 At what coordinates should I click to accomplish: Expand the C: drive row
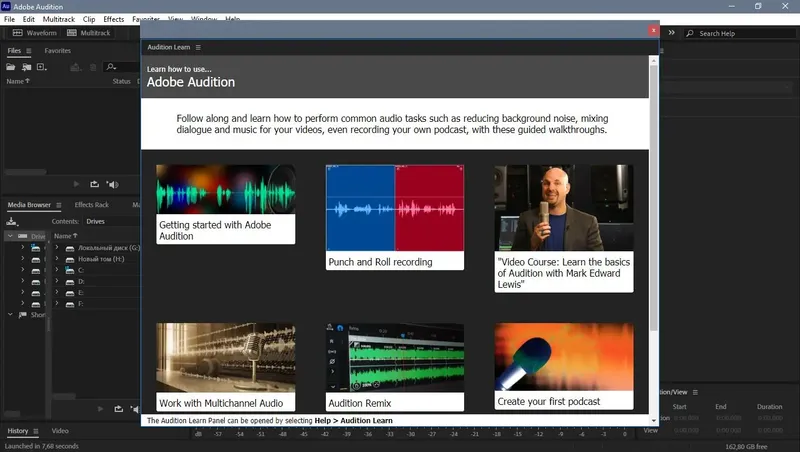click(x=57, y=270)
